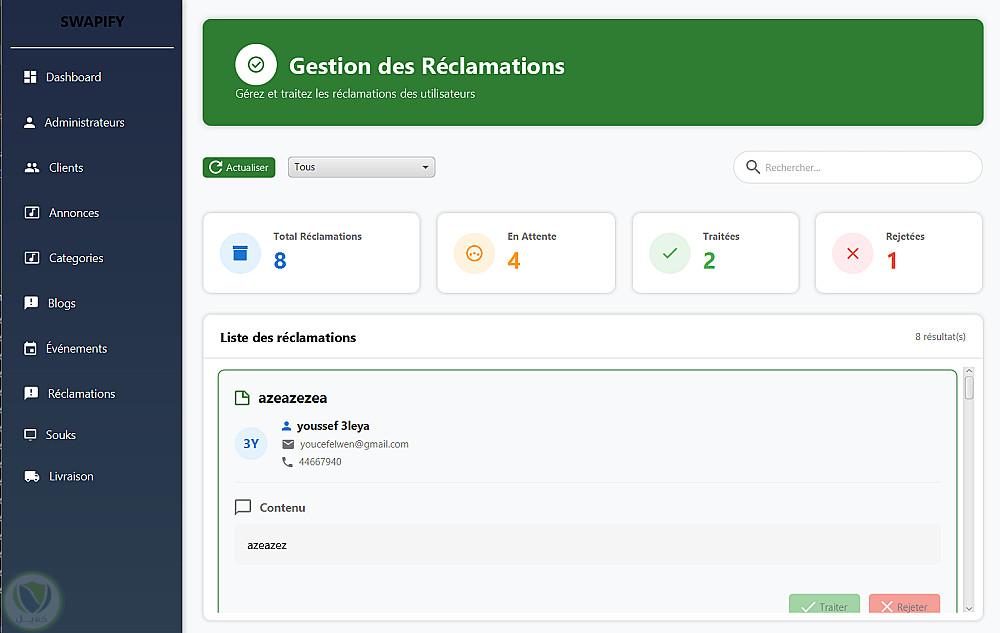The width and height of the screenshot is (1000, 633).
Task: Click the Dashboard grid icon in sidebar
Action: pyautogui.click(x=30, y=77)
